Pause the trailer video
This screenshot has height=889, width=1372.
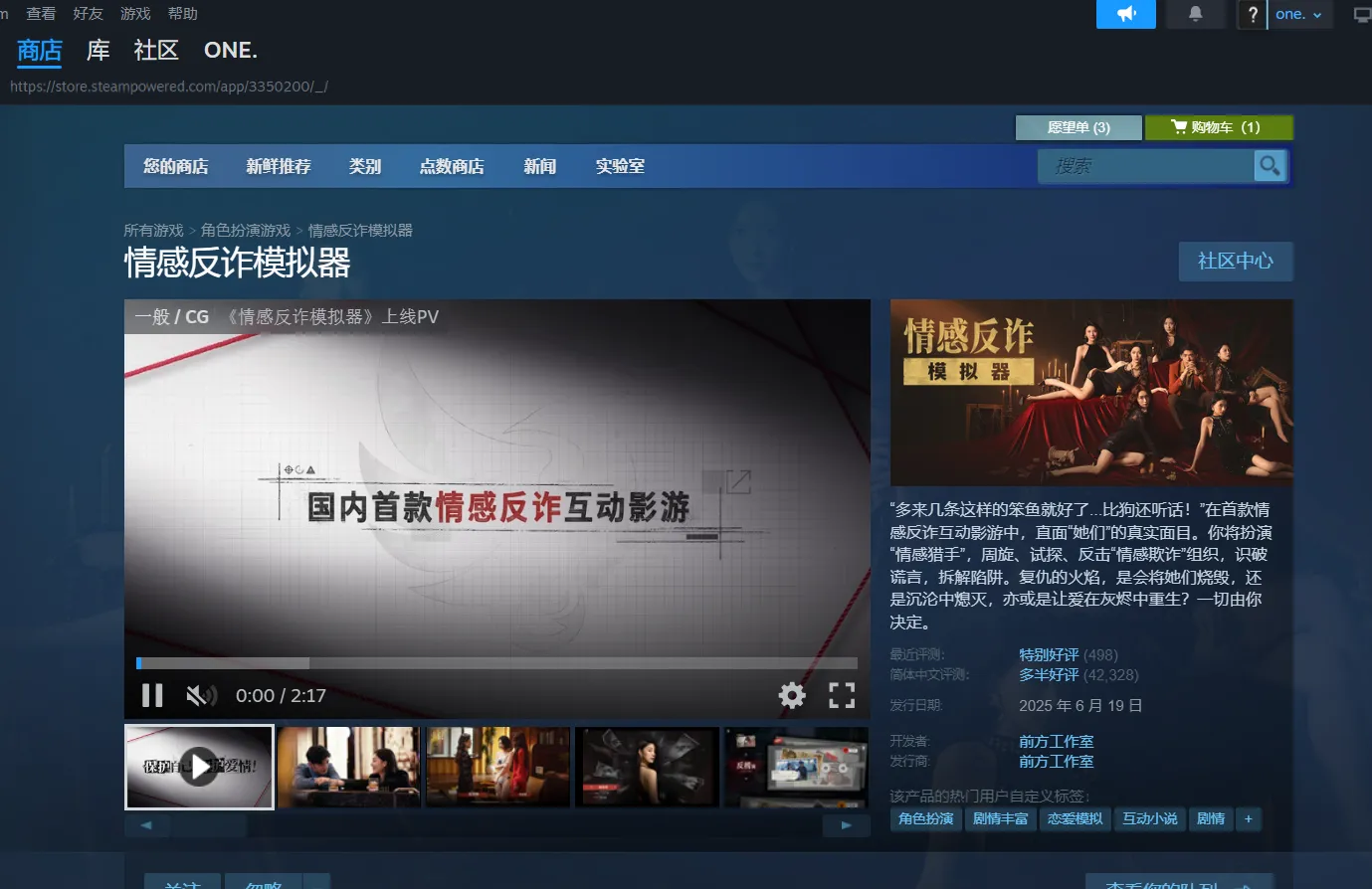(x=152, y=695)
